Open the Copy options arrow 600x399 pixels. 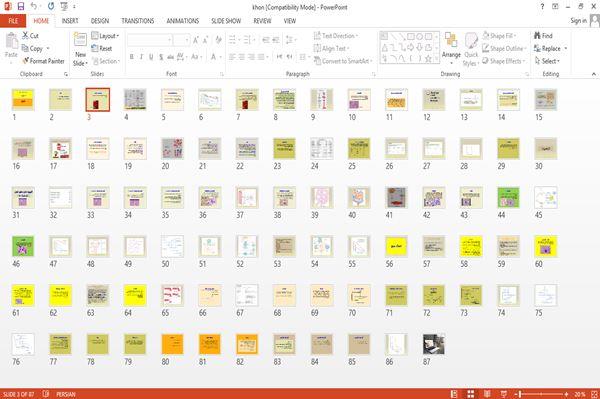[x=48, y=49]
